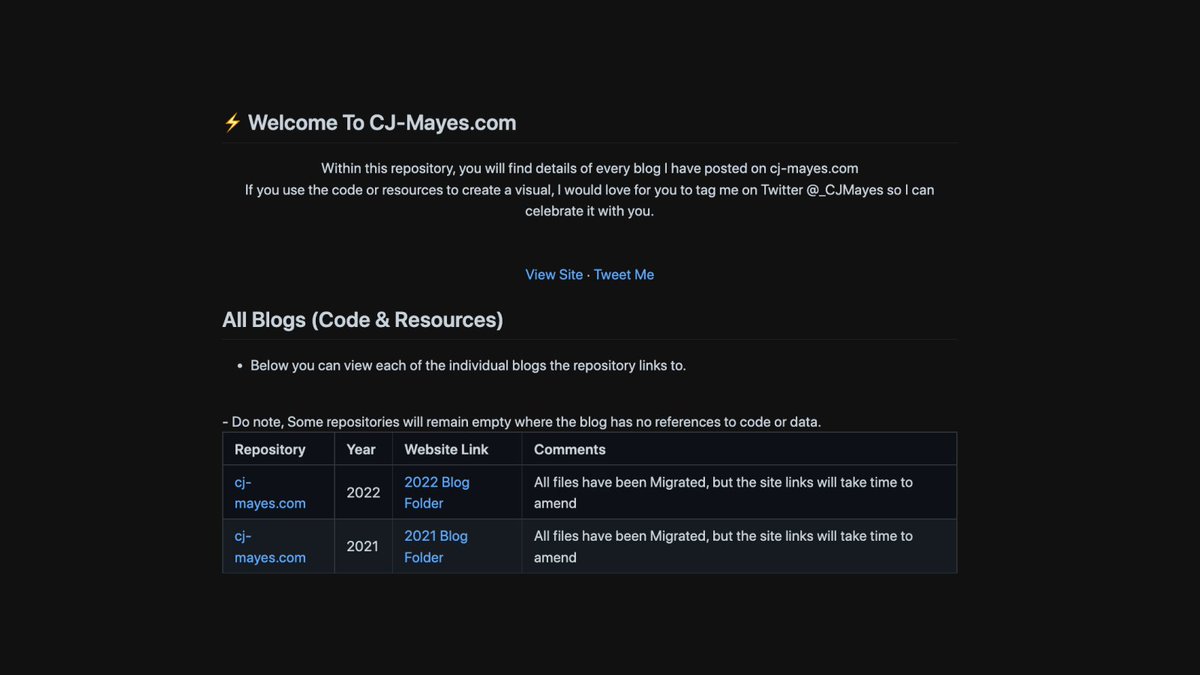This screenshot has width=1200, height=675.
Task: Open the Tweet Me link
Action: [x=624, y=274]
